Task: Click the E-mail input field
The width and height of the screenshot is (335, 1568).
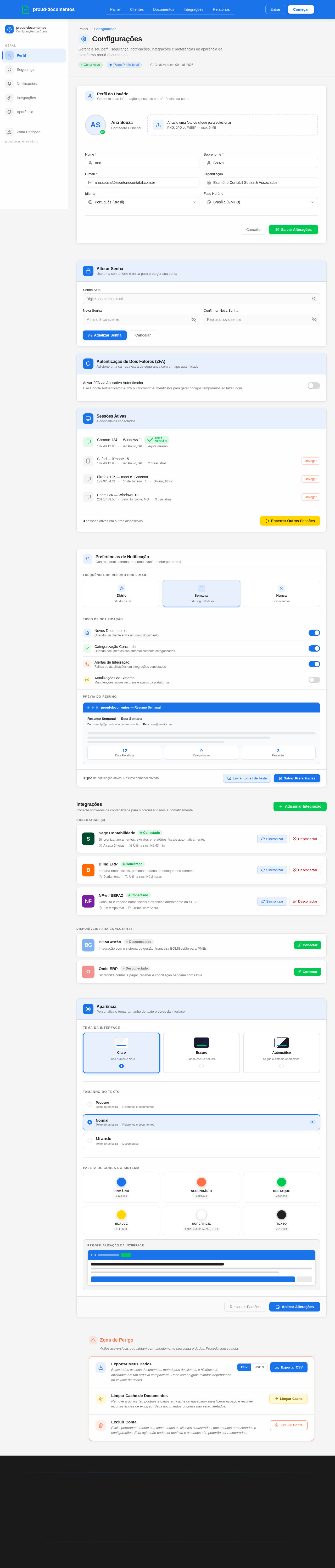Action: tap(142, 183)
